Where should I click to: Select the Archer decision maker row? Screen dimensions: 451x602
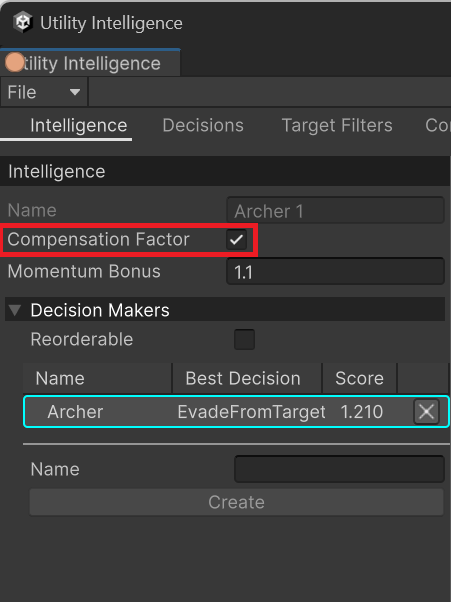coord(236,412)
